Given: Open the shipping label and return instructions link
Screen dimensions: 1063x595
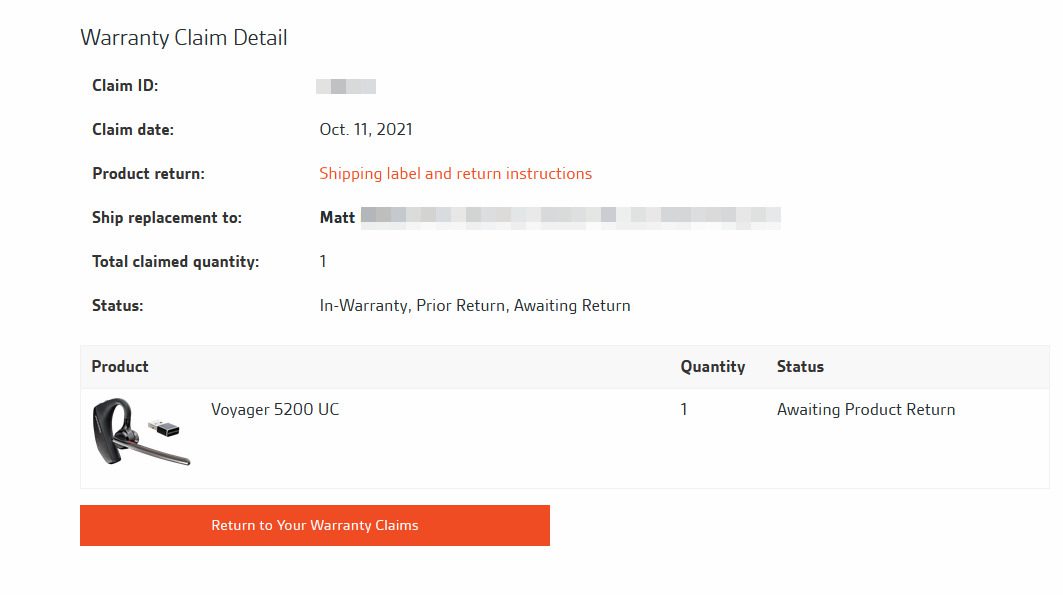Looking at the screenshot, I should point(455,174).
